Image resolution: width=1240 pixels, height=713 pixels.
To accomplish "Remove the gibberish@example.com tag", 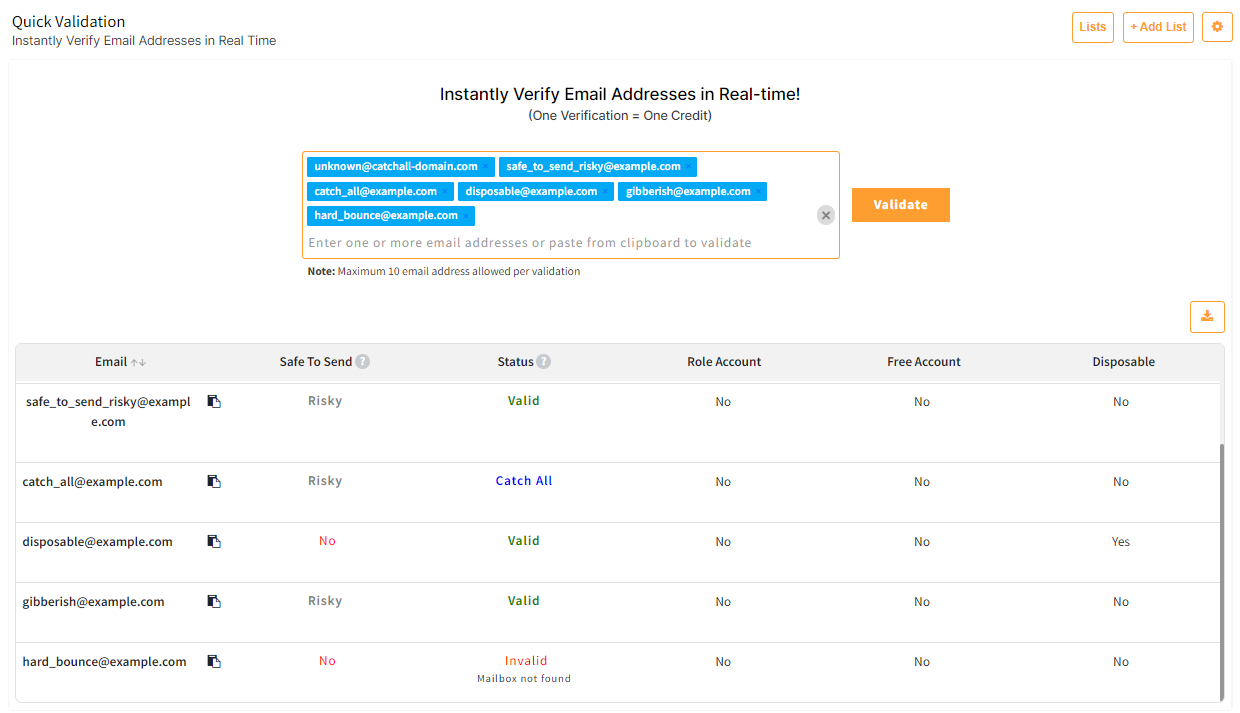I will [759, 192].
